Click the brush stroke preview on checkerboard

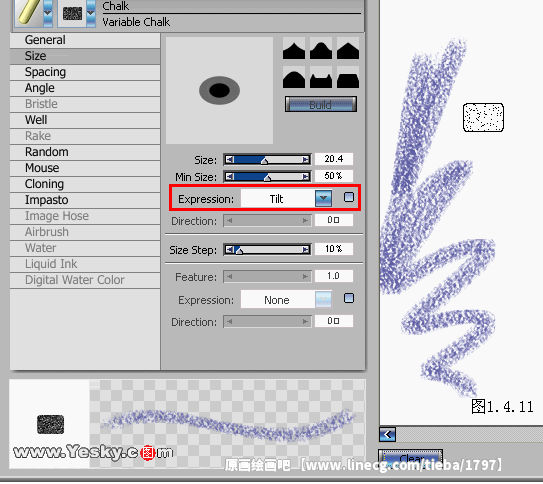click(228, 423)
